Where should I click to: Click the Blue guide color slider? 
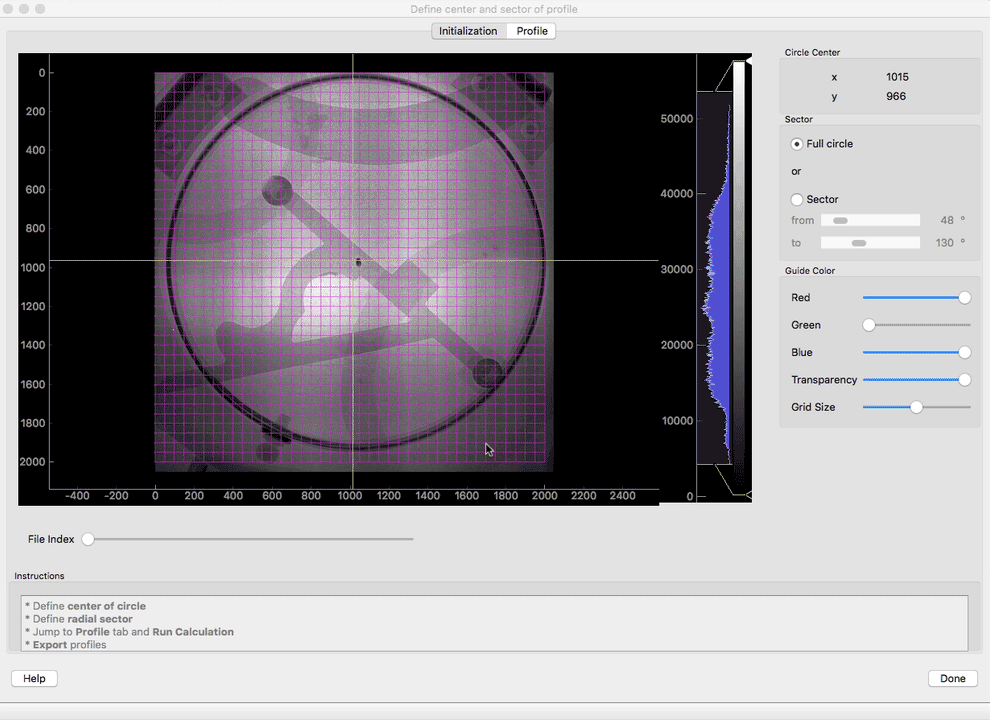tap(915, 352)
